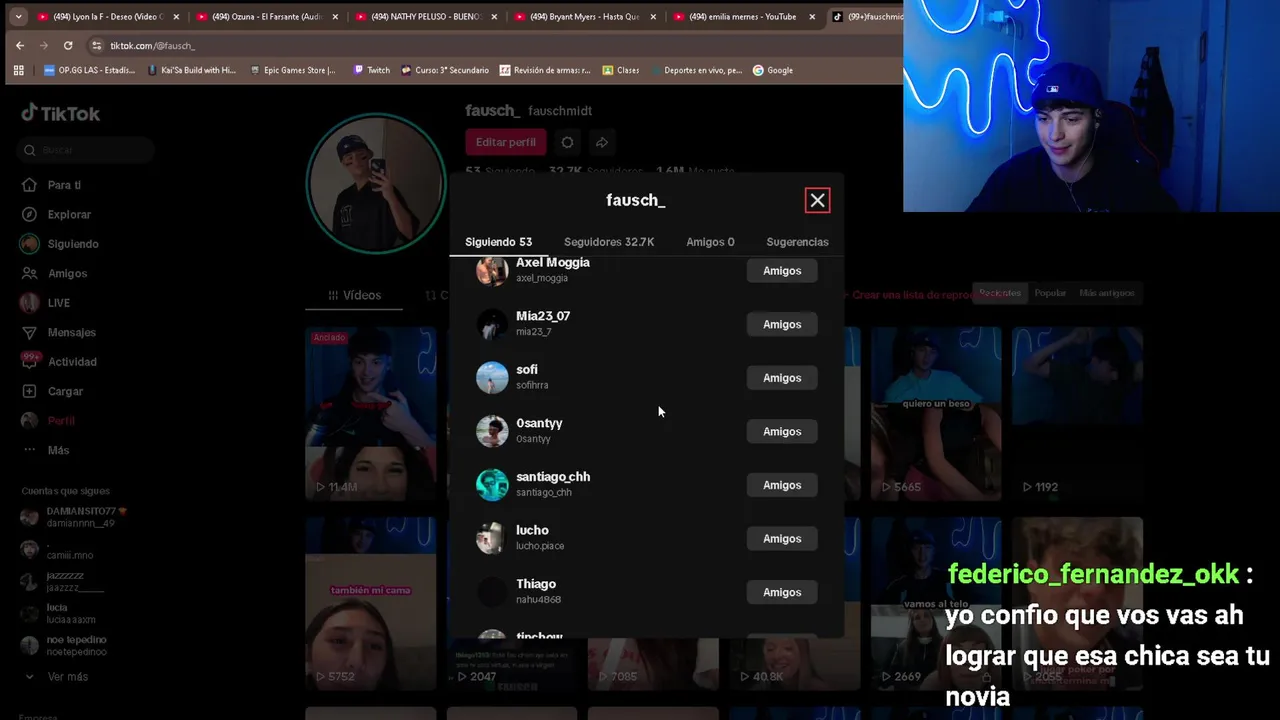Viewport: 1280px width, 720px height.
Task: Open 0santyy's profile avatar
Action: tap(491, 431)
